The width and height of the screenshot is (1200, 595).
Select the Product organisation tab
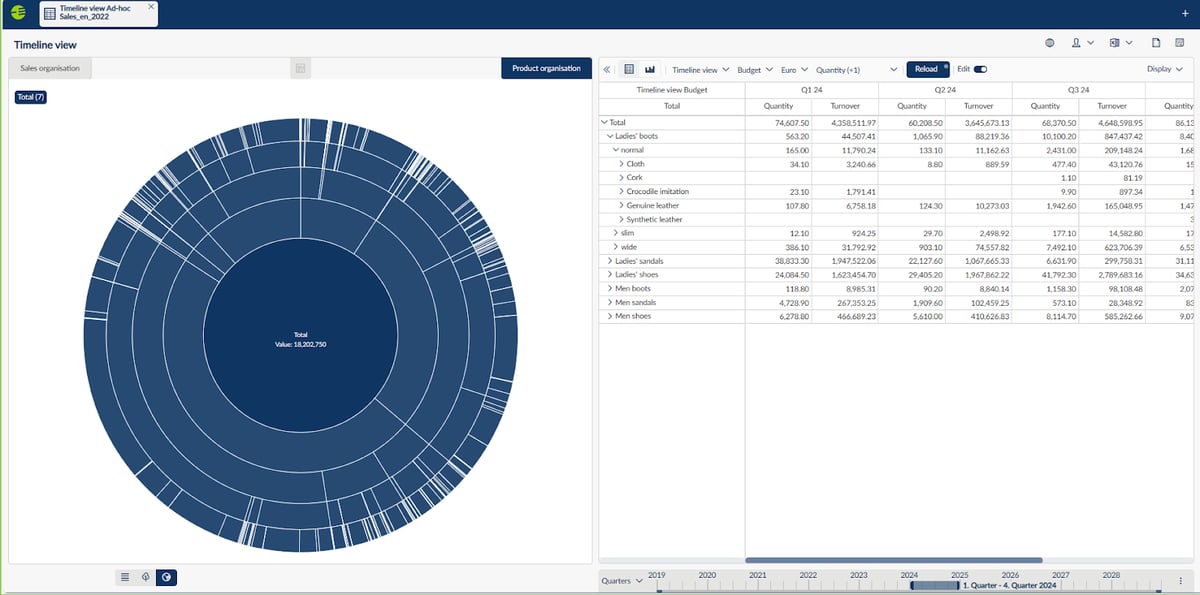pos(545,68)
